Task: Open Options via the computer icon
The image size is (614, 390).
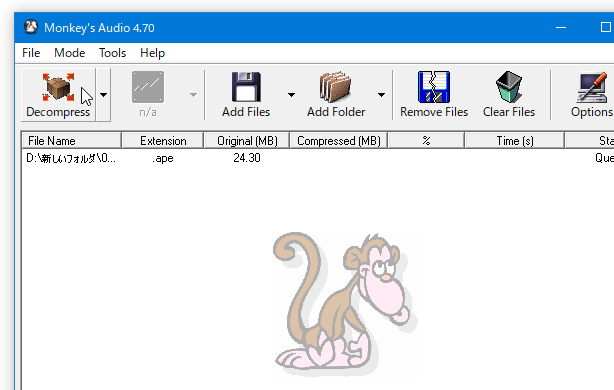Action: [x=592, y=88]
